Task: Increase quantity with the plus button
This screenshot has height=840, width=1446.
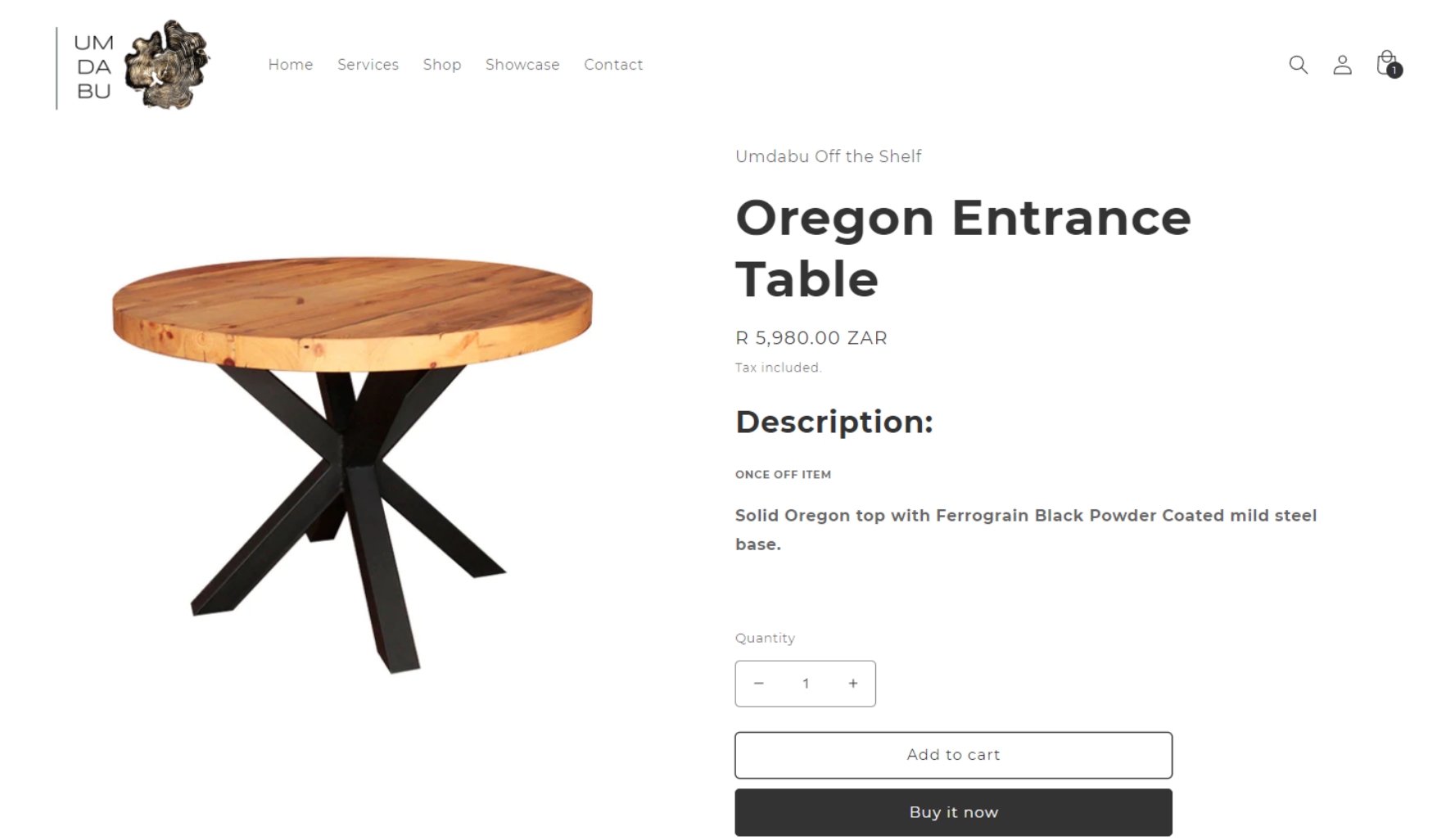Action: click(853, 684)
